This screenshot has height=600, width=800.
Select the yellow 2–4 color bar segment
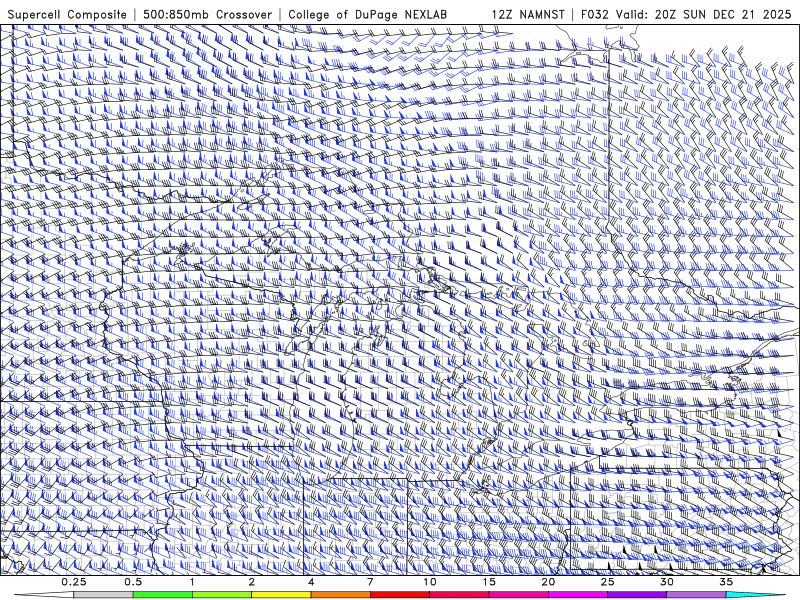point(281,594)
